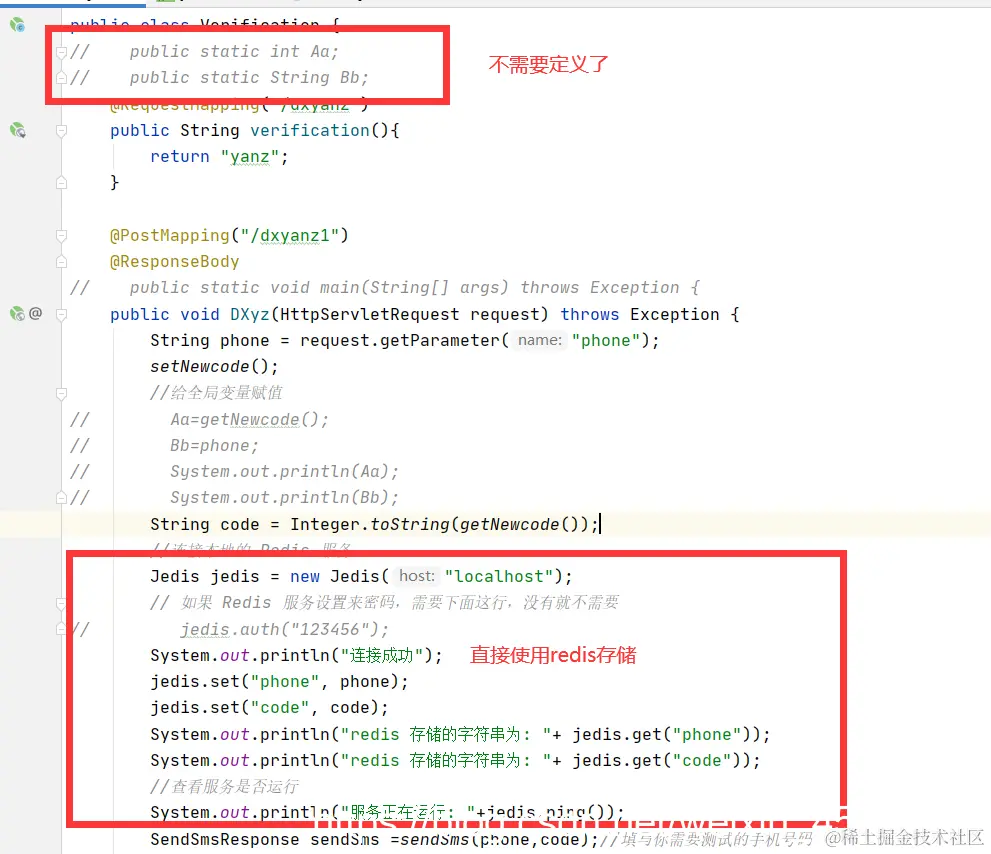Click the @ gutter icon beside DXyz method
The height and width of the screenshot is (854, 991).
[x=35, y=314]
